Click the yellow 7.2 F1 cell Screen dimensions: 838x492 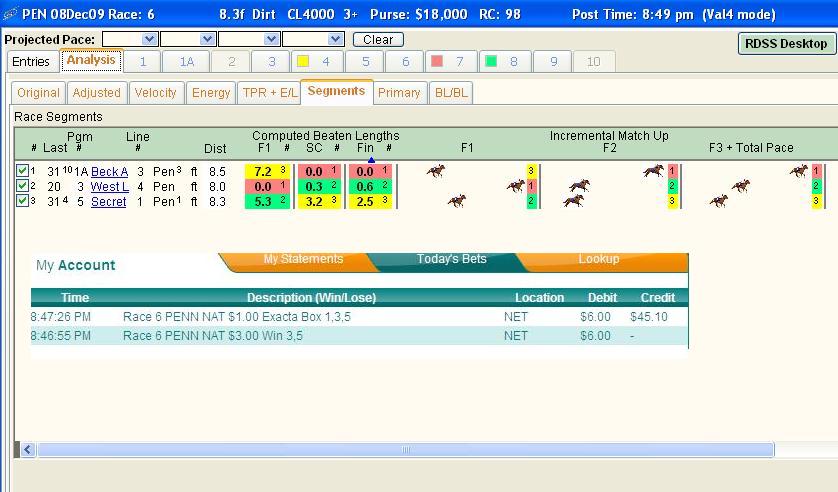(267, 171)
